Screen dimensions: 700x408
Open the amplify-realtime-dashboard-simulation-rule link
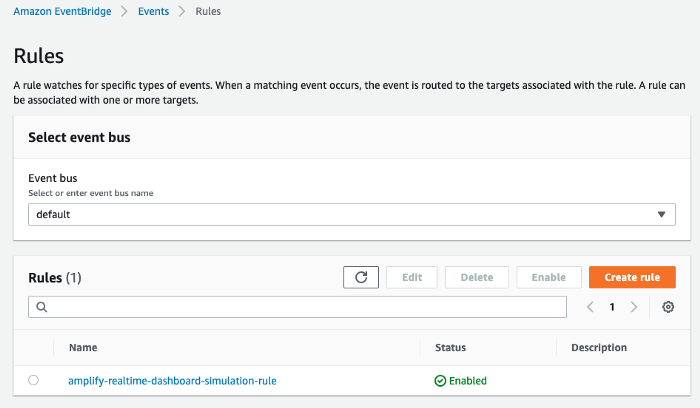(172, 381)
